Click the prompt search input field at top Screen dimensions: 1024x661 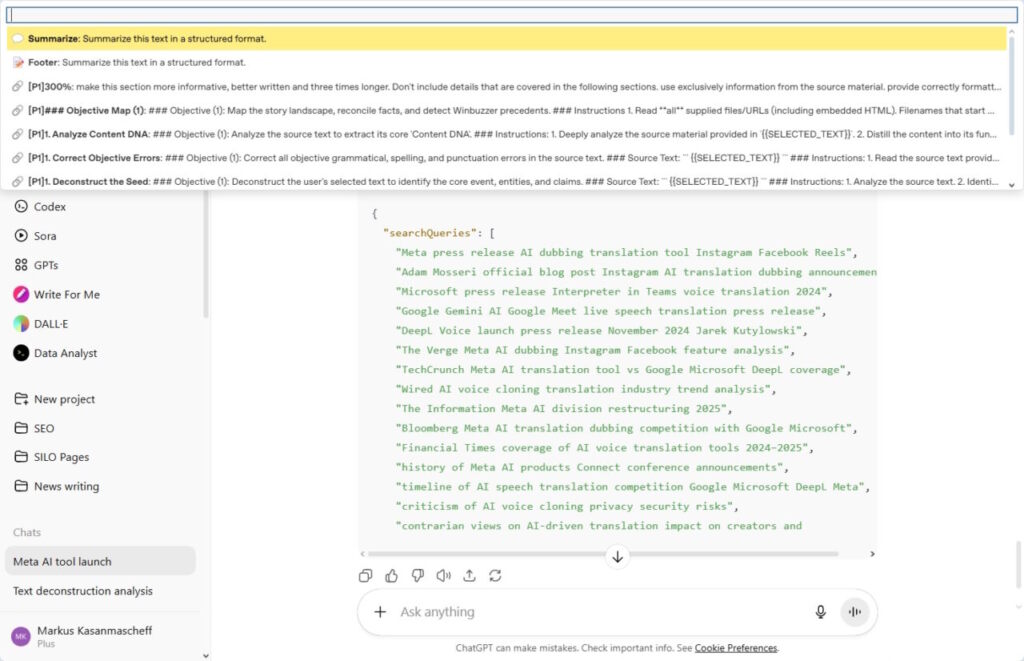coord(512,15)
